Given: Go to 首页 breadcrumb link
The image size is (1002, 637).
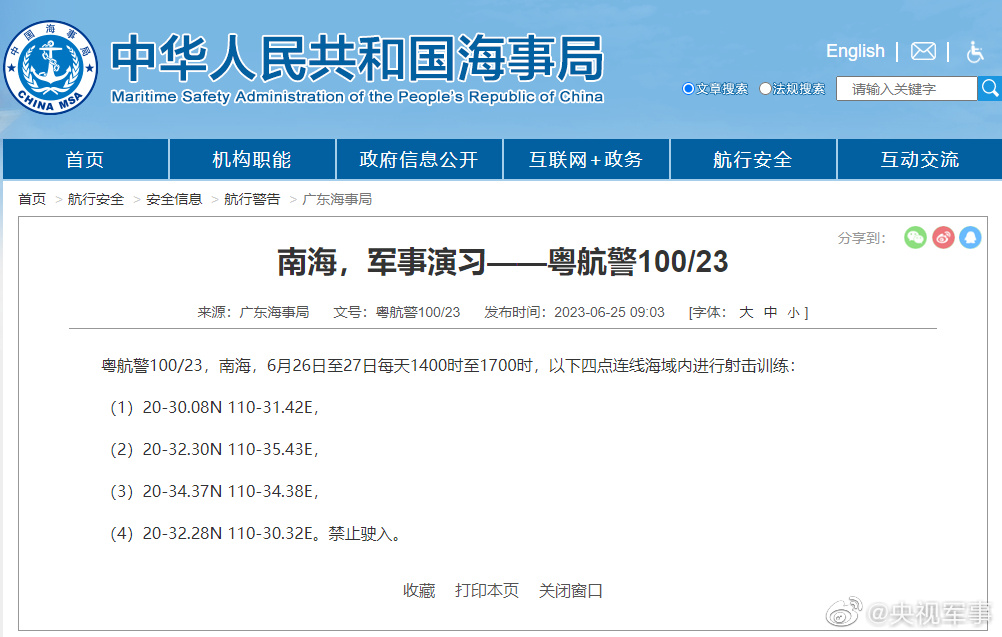Looking at the screenshot, I should [x=32, y=199].
